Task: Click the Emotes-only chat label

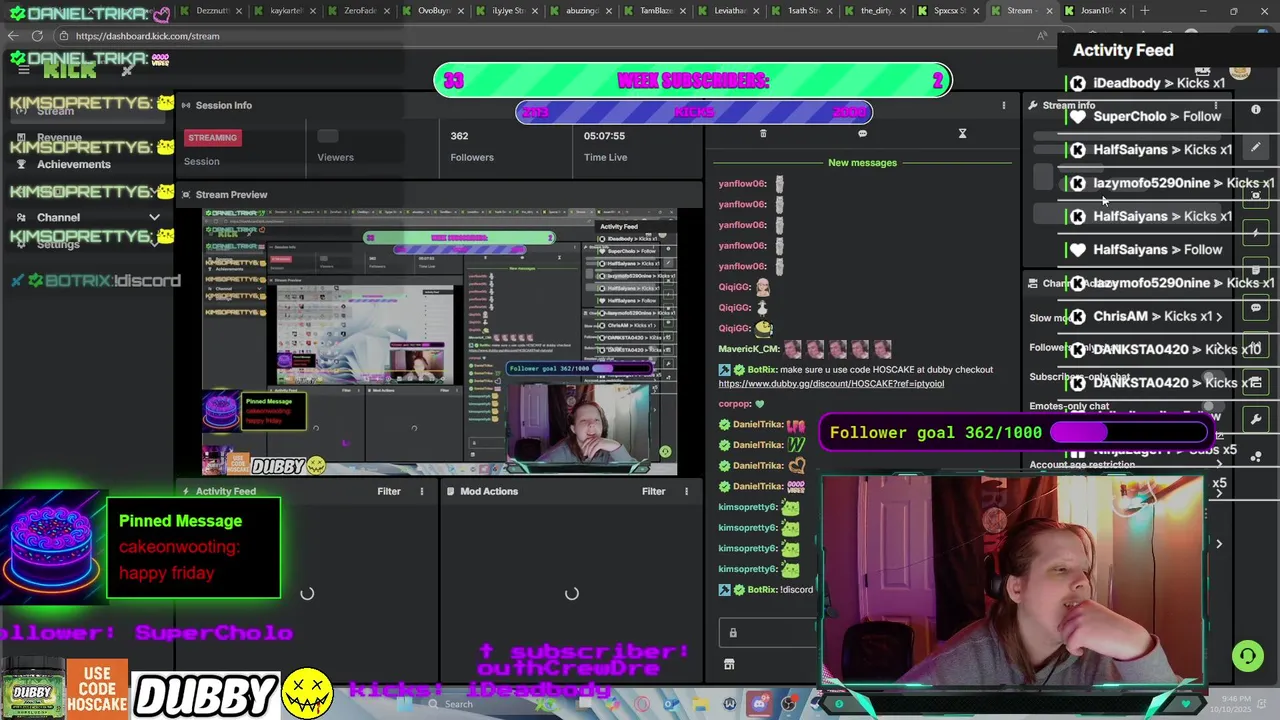Action: point(1069,407)
